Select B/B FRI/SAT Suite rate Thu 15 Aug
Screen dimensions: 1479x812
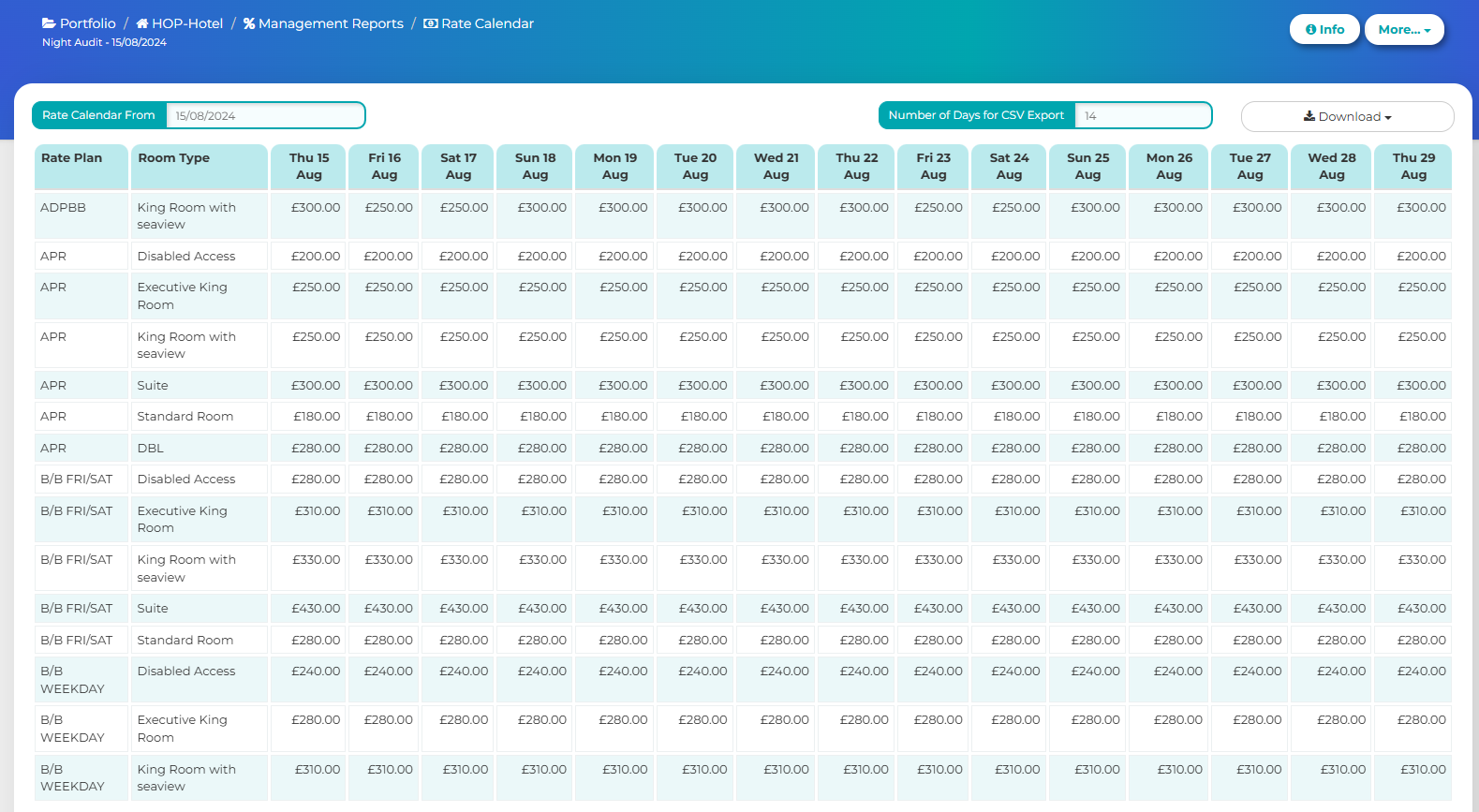coord(309,608)
